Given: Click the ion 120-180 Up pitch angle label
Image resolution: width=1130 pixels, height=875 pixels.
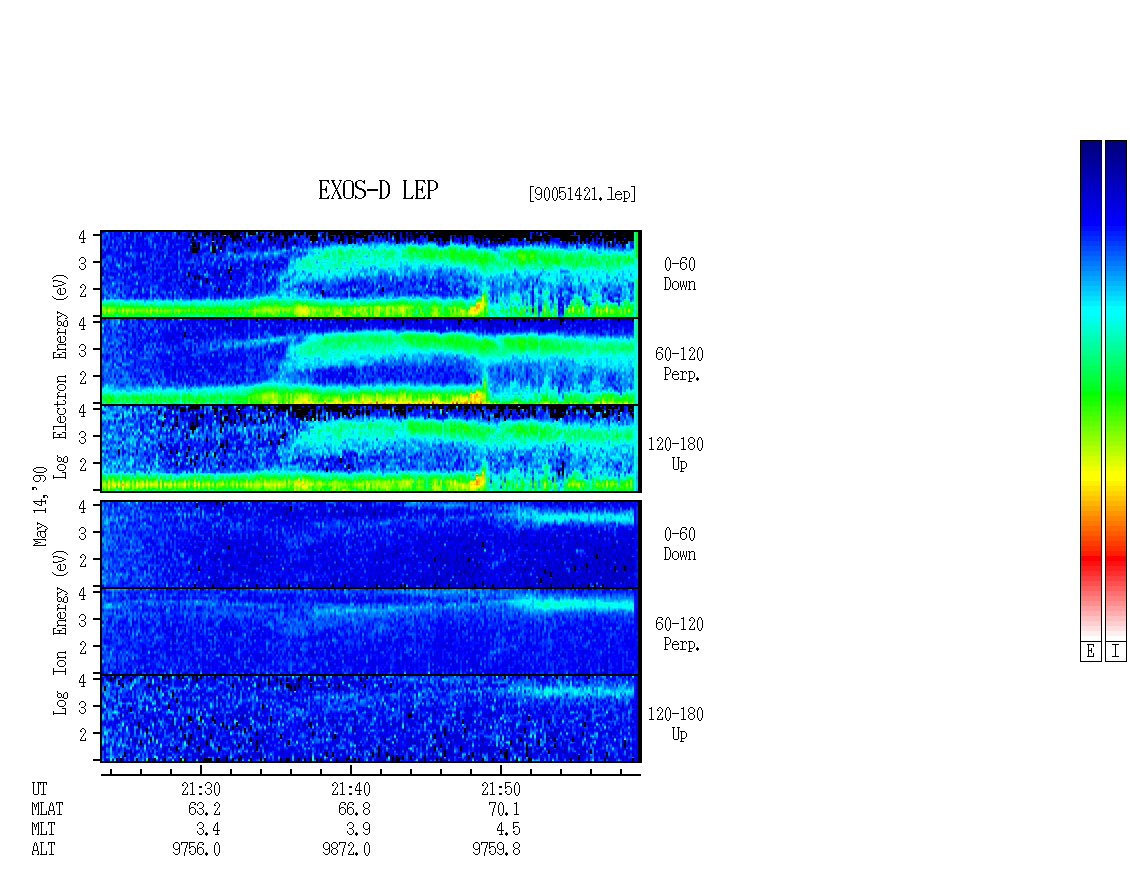Looking at the screenshot, I should [676, 724].
